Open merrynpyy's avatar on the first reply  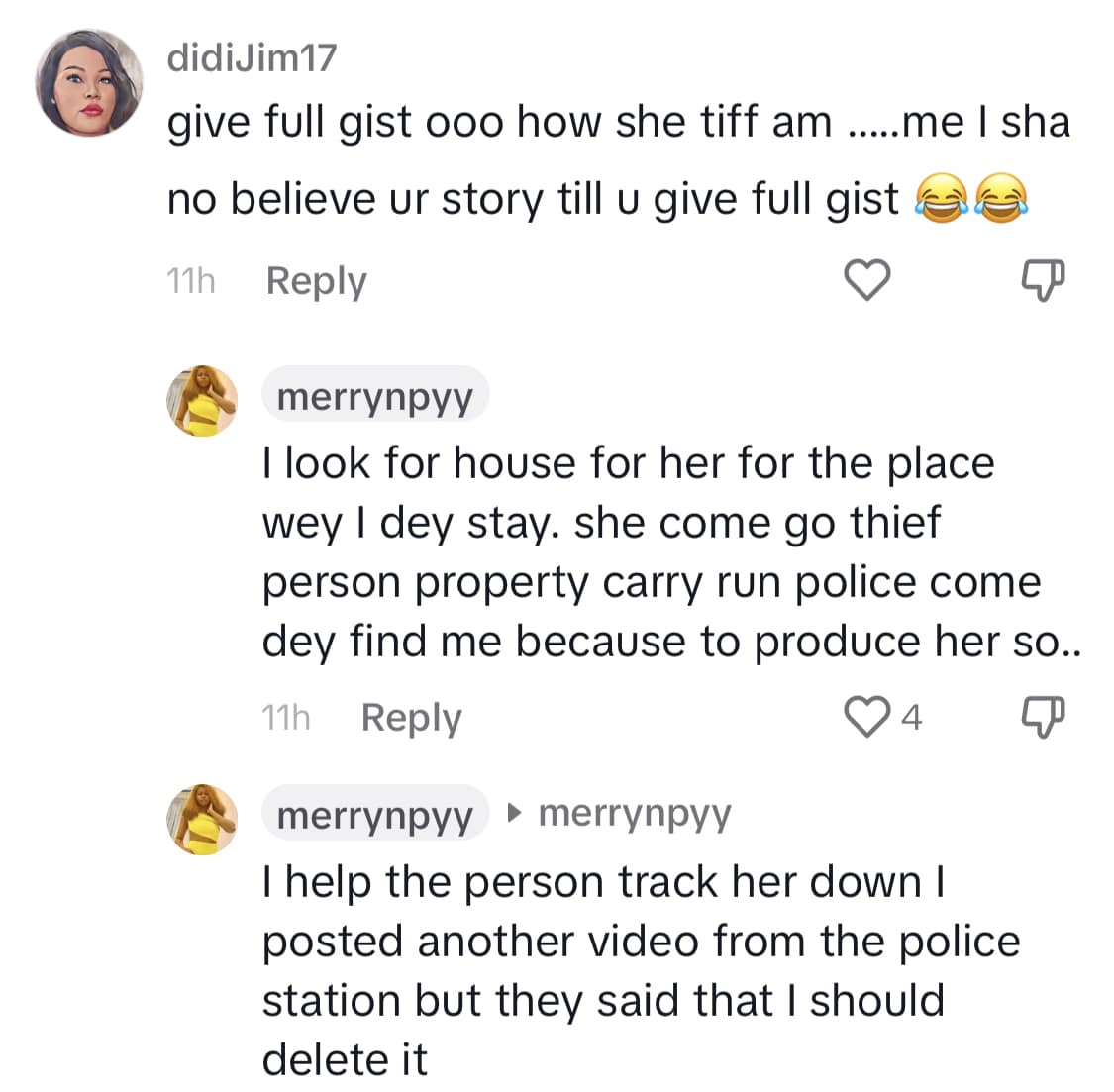(202, 401)
